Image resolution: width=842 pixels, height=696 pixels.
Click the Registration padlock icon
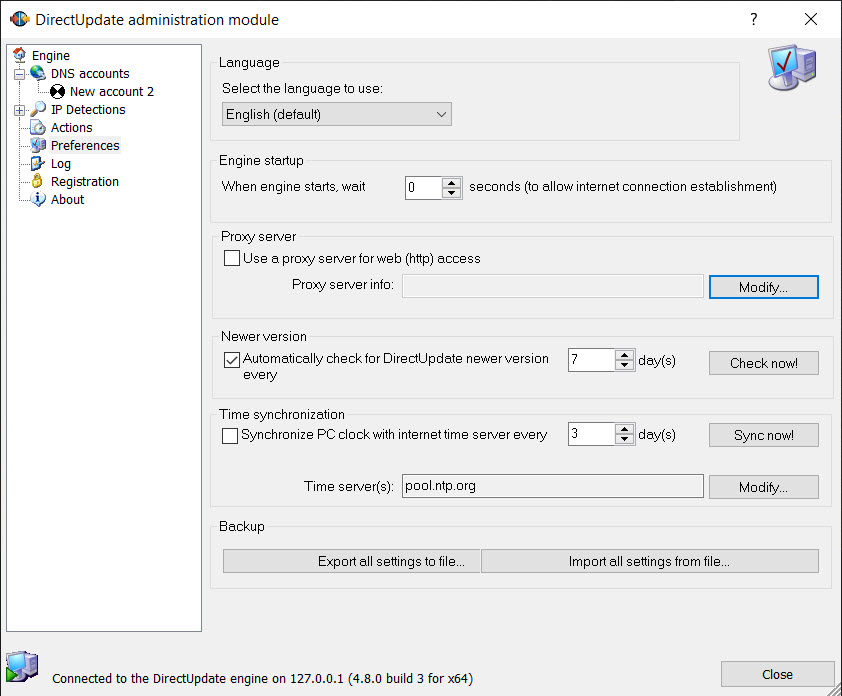tap(37, 181)
